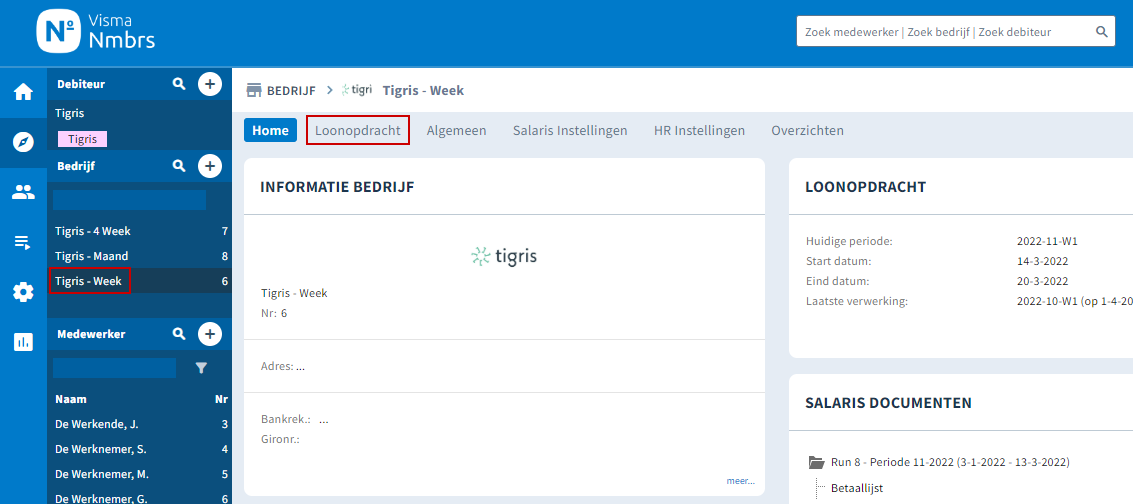Image resolution: width=1133 pixels, height=504 pixels.
Task: Click the meer... link
Action: [x=741, y=481]
